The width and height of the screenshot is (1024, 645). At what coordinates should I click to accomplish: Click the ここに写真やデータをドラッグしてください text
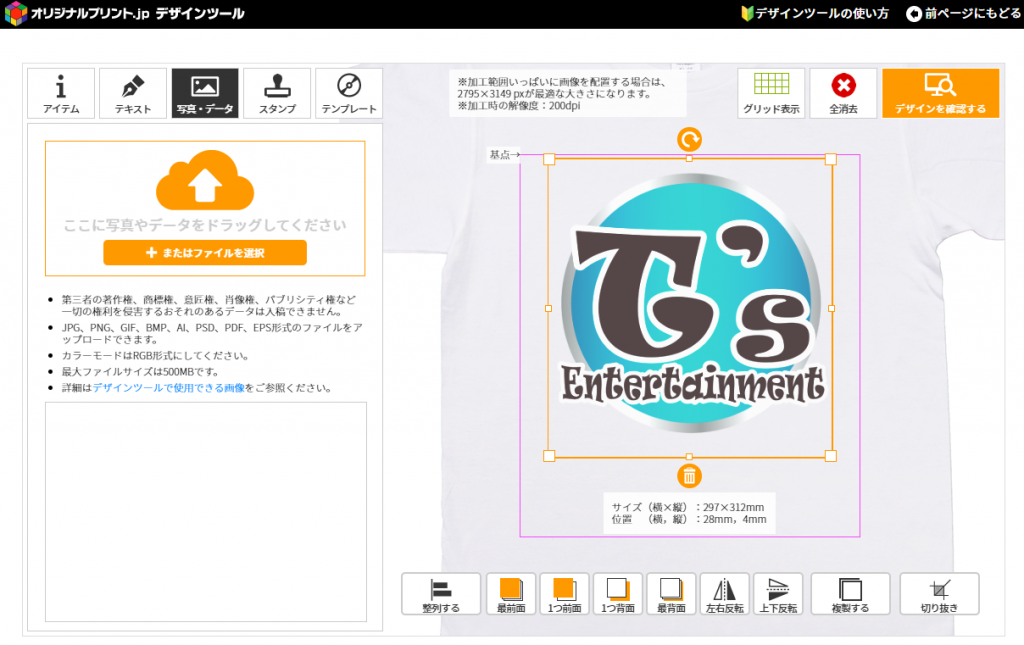205,225
